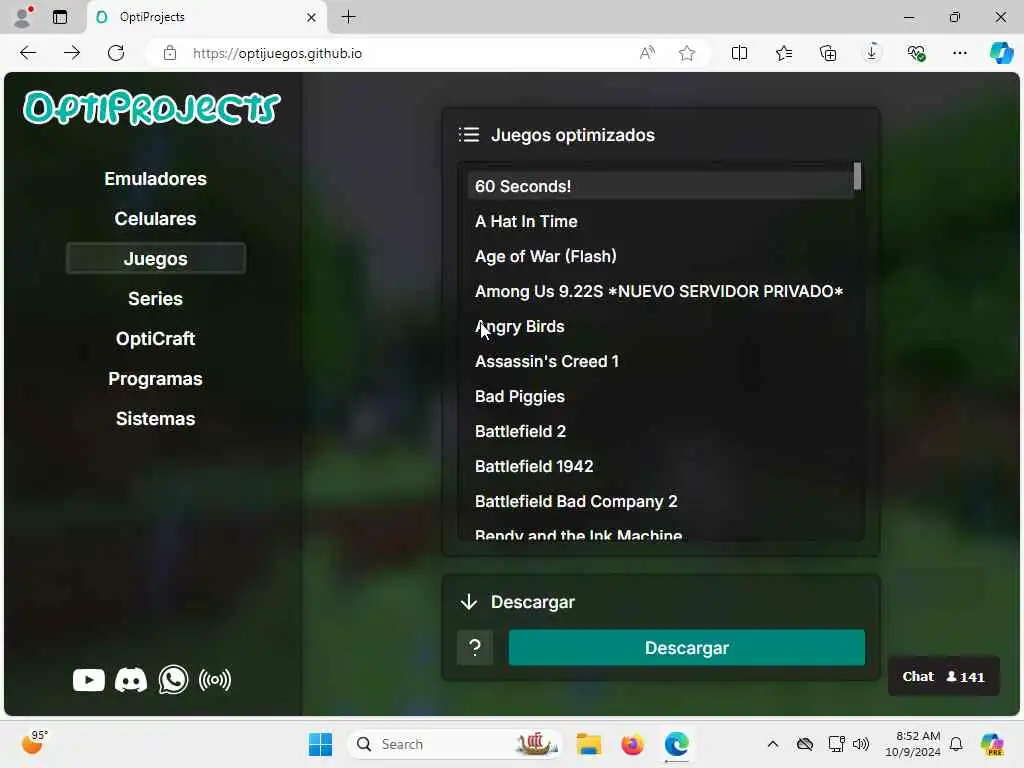This screenshot has width=1024, height=768.
Task: Open the Sistemas section
Action: click(155, 418)
